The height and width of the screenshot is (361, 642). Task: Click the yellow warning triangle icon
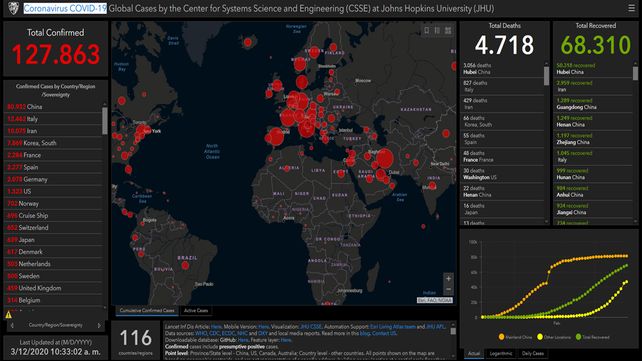pyautogui.click(x=8, y=315)
